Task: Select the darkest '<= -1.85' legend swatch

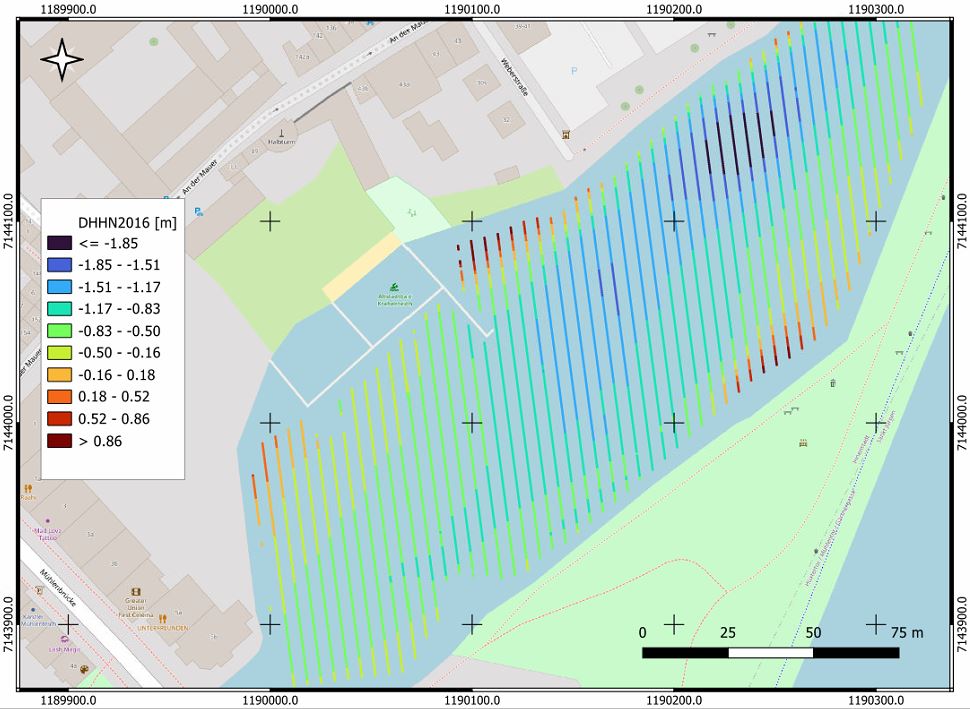Action: [x=59, y=243]
